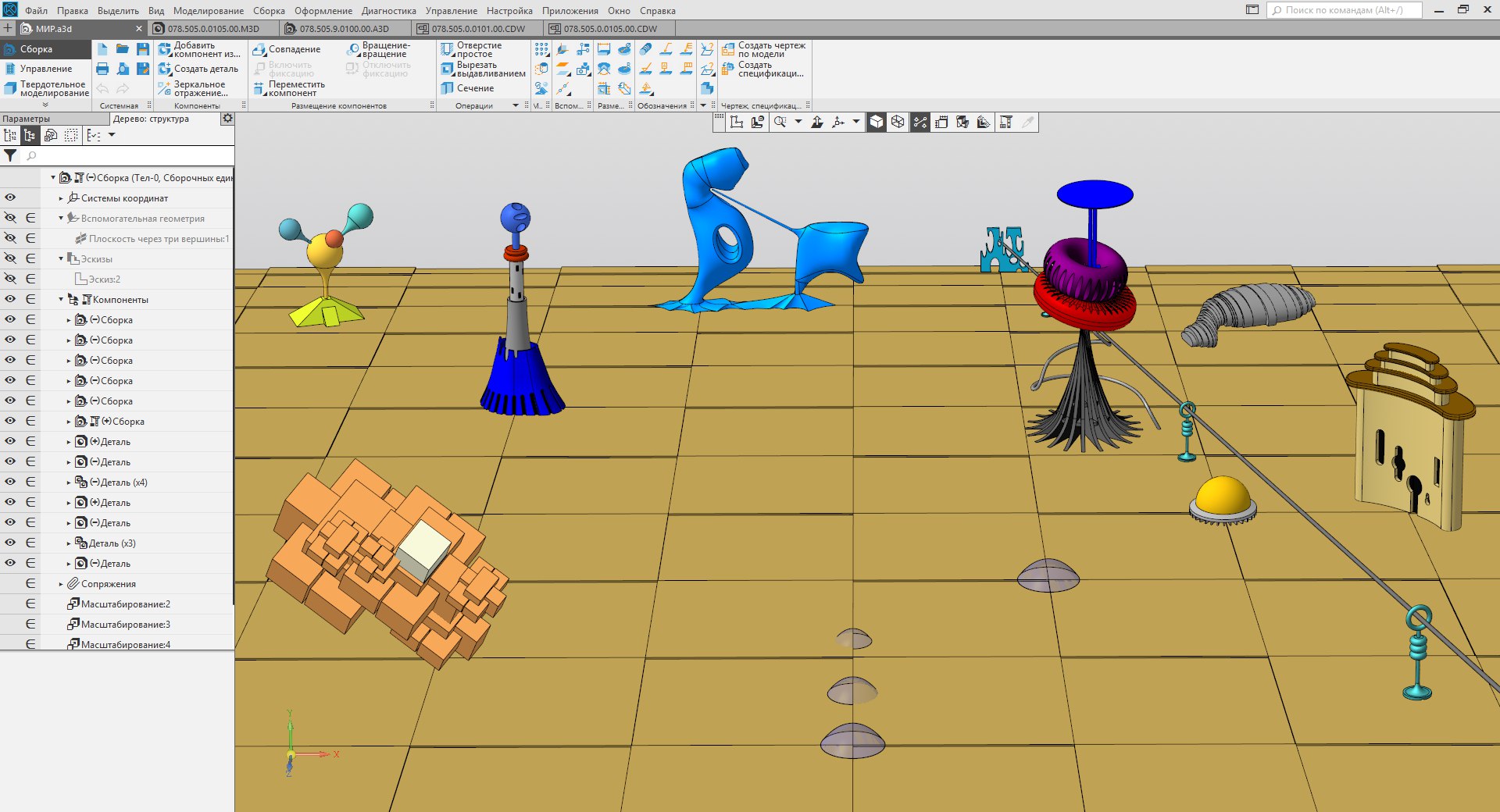Open a file with the folder icon
Screen dimensions: 1500x812
click(123, 48)
